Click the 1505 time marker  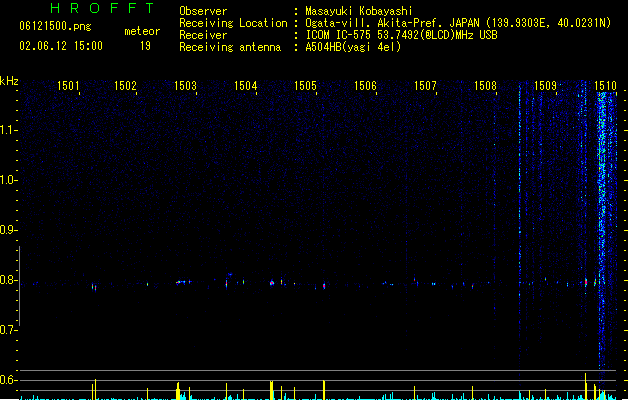pyautogui.click(x=305, y=86)
